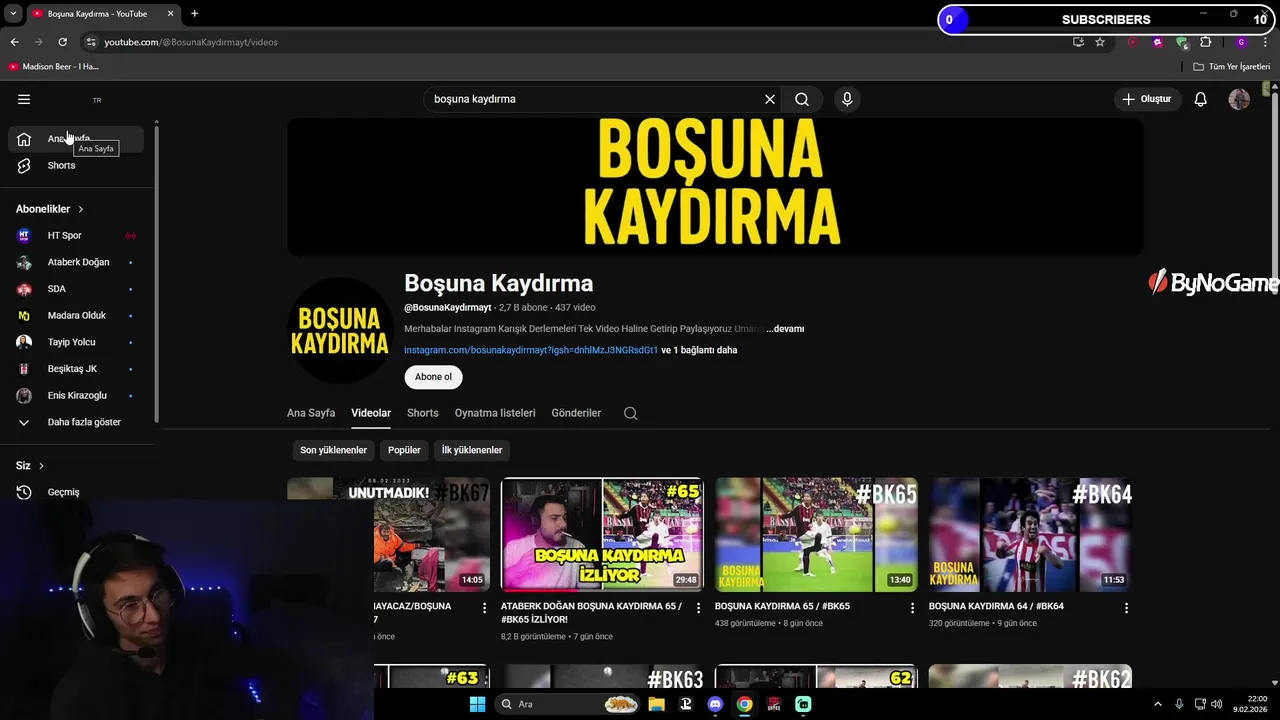Viewport: 1280px width, 720px height.
Task: Select the Videolar tab
Action: point(371,413)
